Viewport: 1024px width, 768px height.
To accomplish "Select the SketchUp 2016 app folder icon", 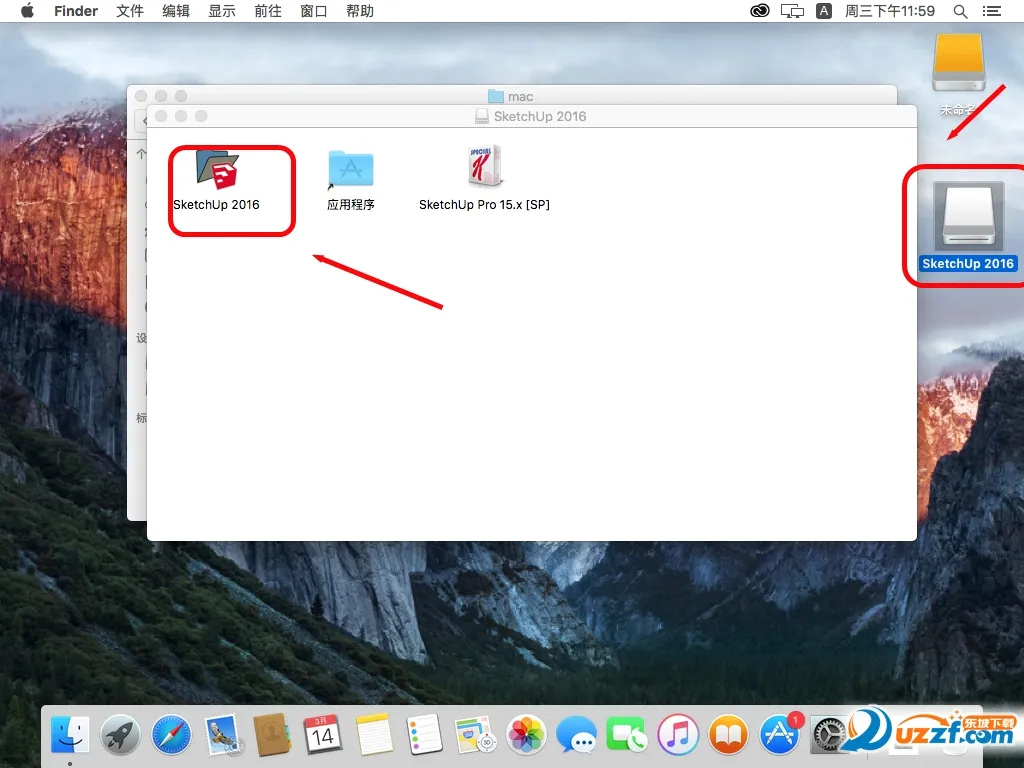I will point(217,170).
